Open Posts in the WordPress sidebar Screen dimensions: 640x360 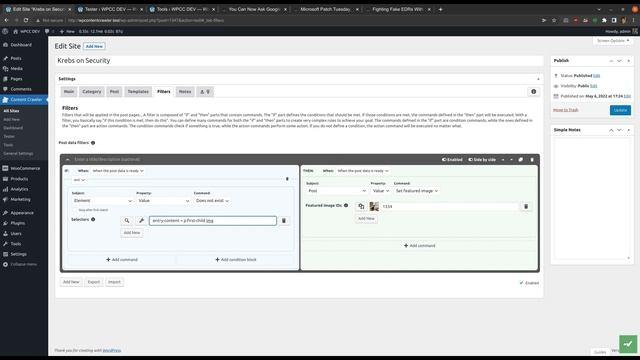(x=16, y=58)
